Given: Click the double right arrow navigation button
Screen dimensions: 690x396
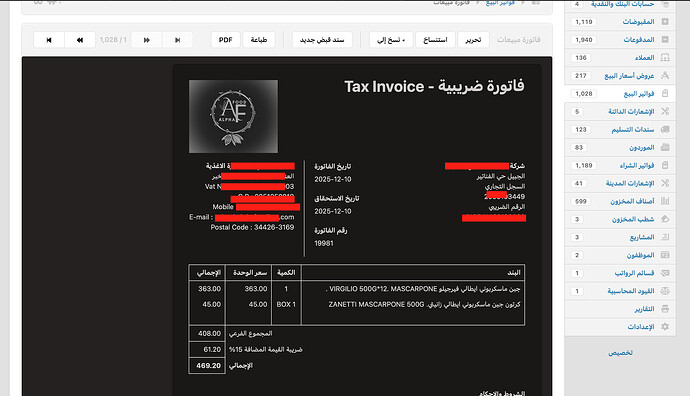Looking at the screenshot, I should point(147,40).
